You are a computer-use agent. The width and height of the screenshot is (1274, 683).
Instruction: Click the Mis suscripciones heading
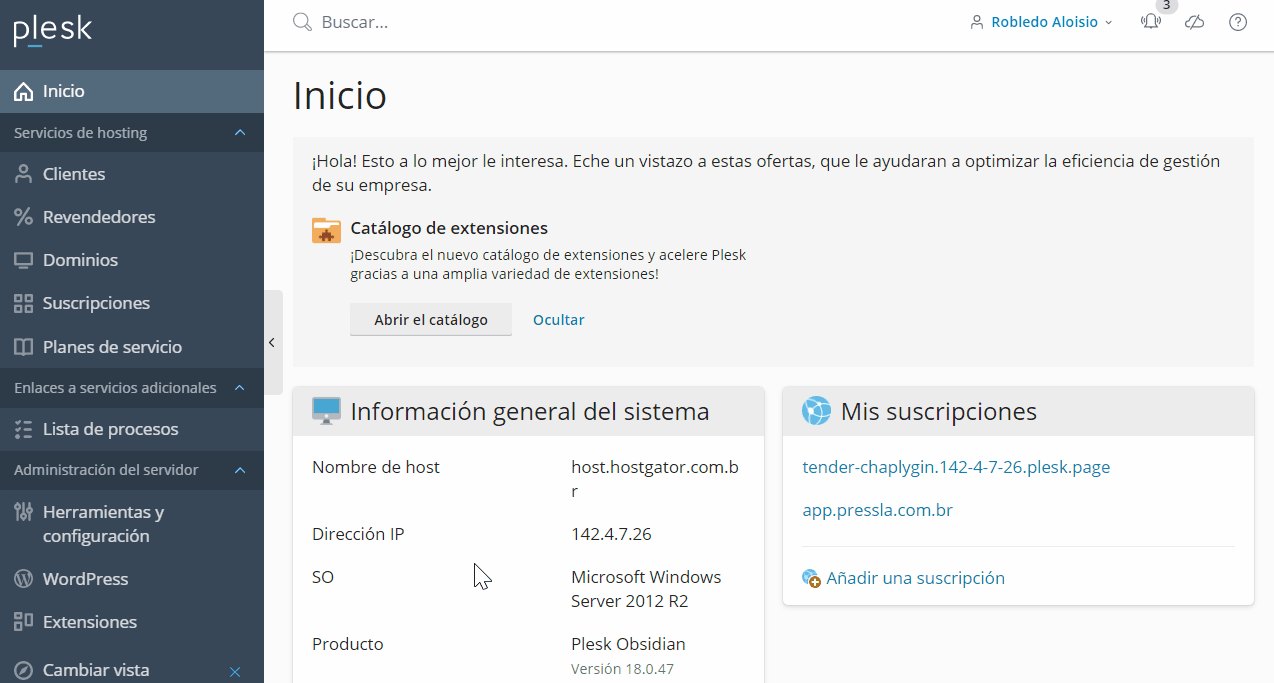(x=939, y=411)
